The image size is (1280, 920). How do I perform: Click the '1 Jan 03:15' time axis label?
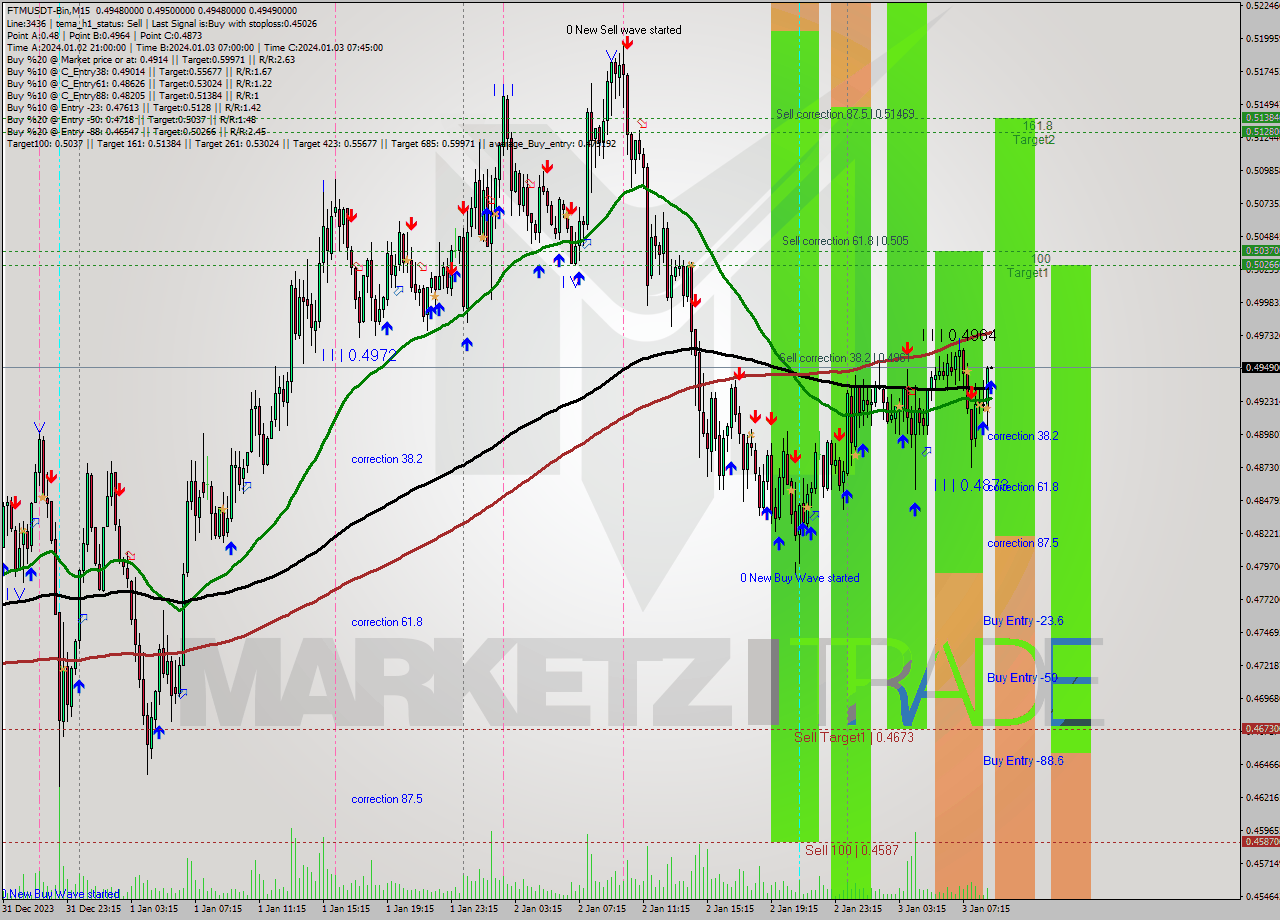[156, 909]
